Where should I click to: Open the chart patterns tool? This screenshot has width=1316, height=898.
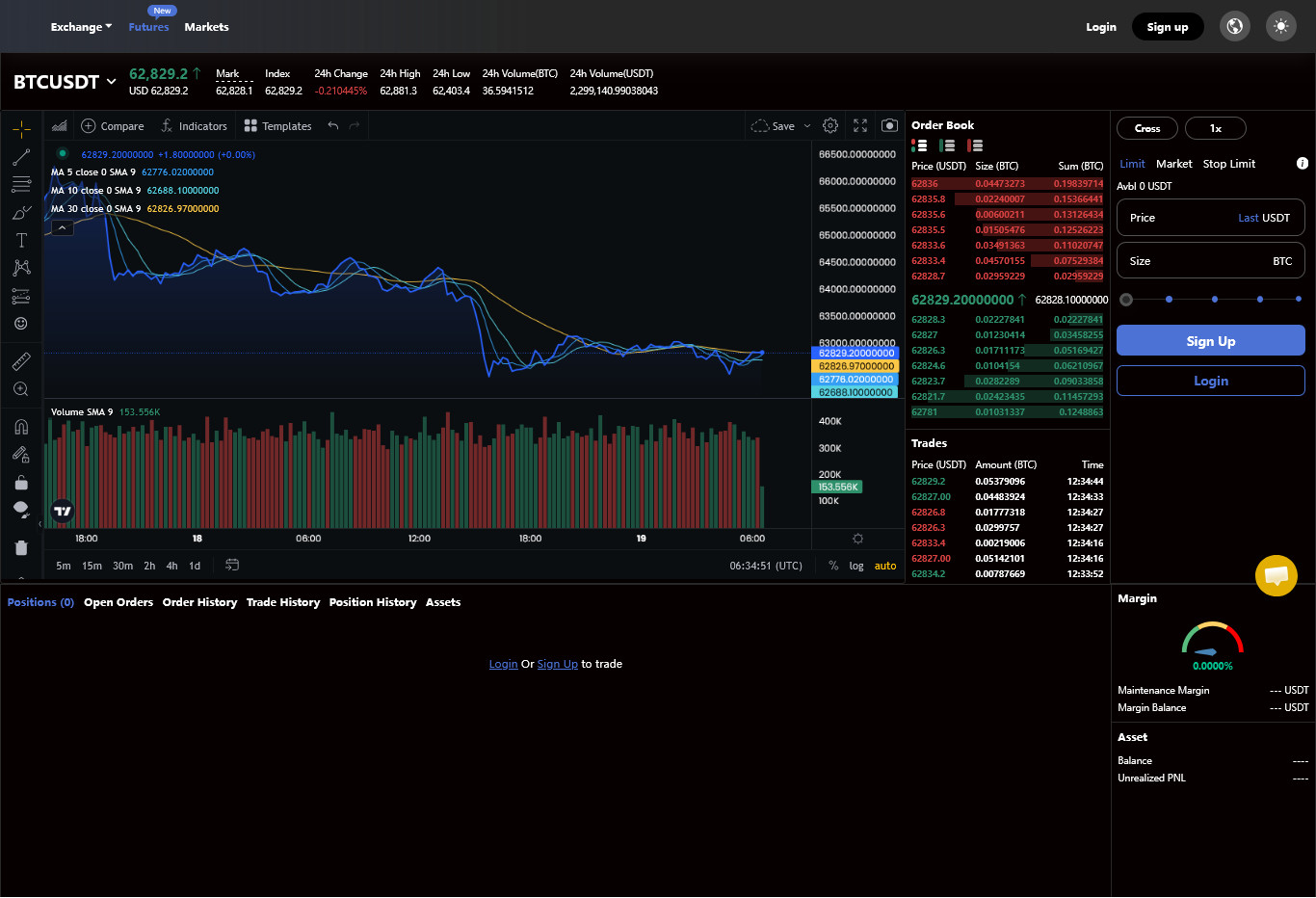pyautogui.click(x=21, y=268)
